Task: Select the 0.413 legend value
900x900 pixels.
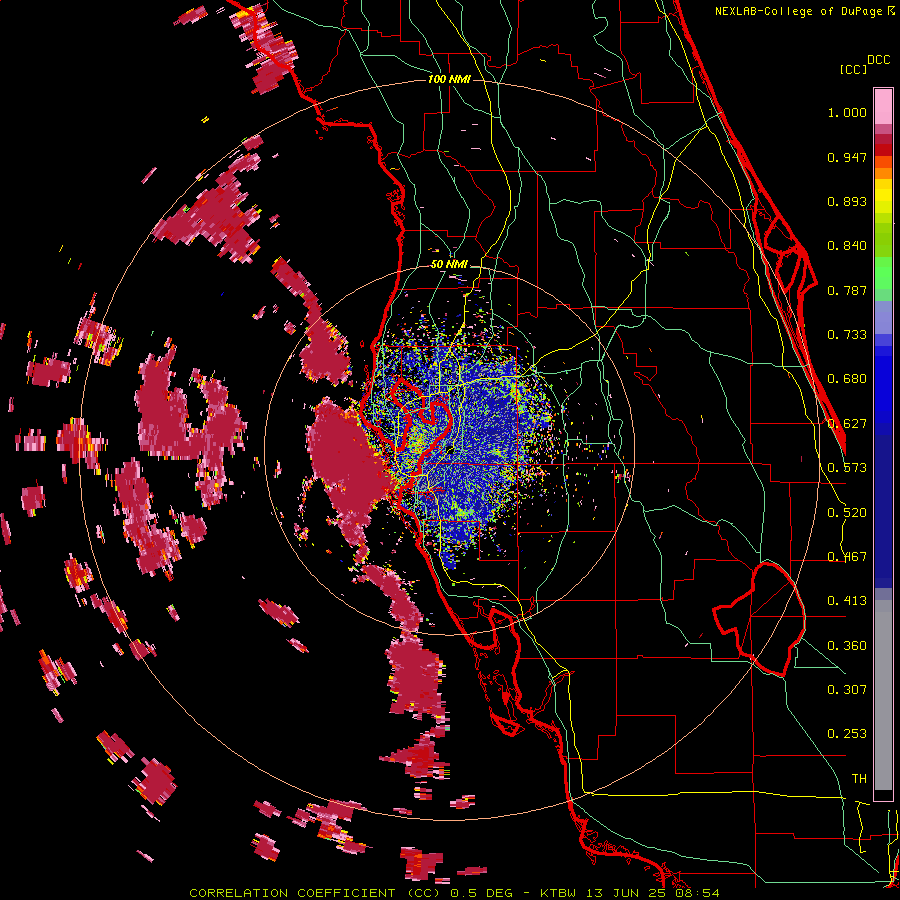Action: 847,601
